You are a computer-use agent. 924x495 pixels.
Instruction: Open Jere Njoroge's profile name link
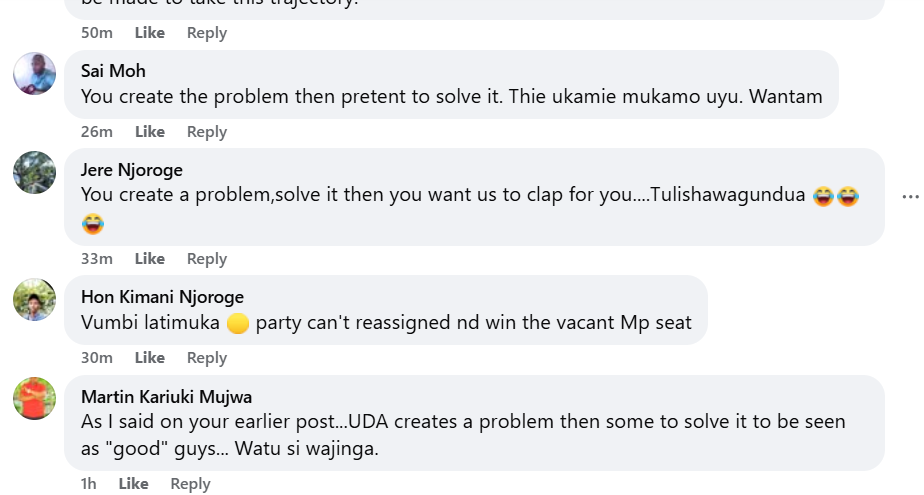pos(131,170)
